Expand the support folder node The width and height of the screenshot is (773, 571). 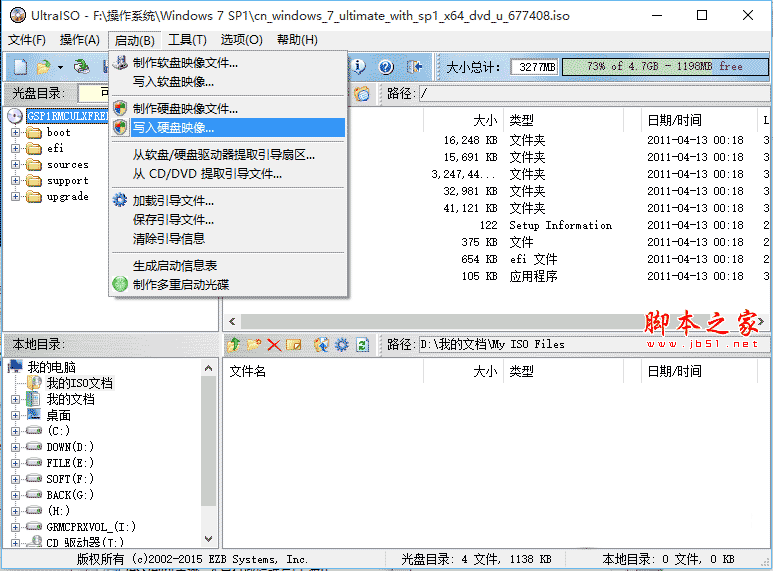15,180
